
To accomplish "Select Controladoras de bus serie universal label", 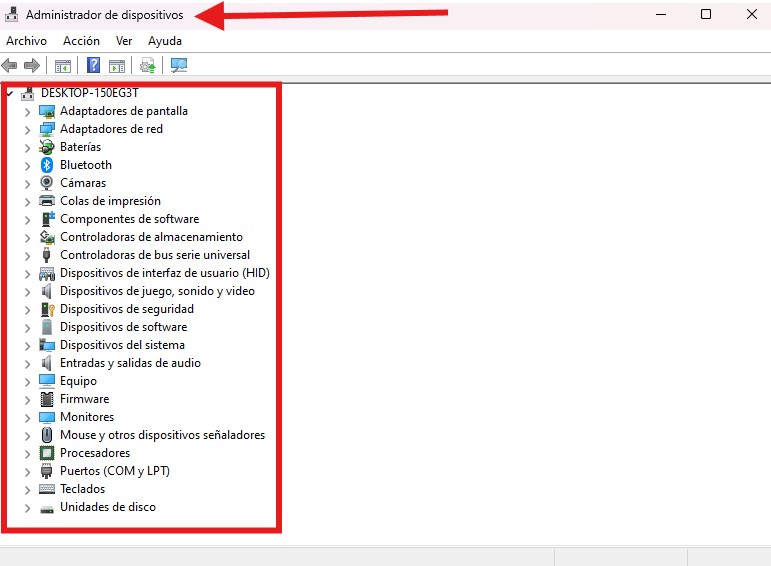I will (x=155, y=255).
